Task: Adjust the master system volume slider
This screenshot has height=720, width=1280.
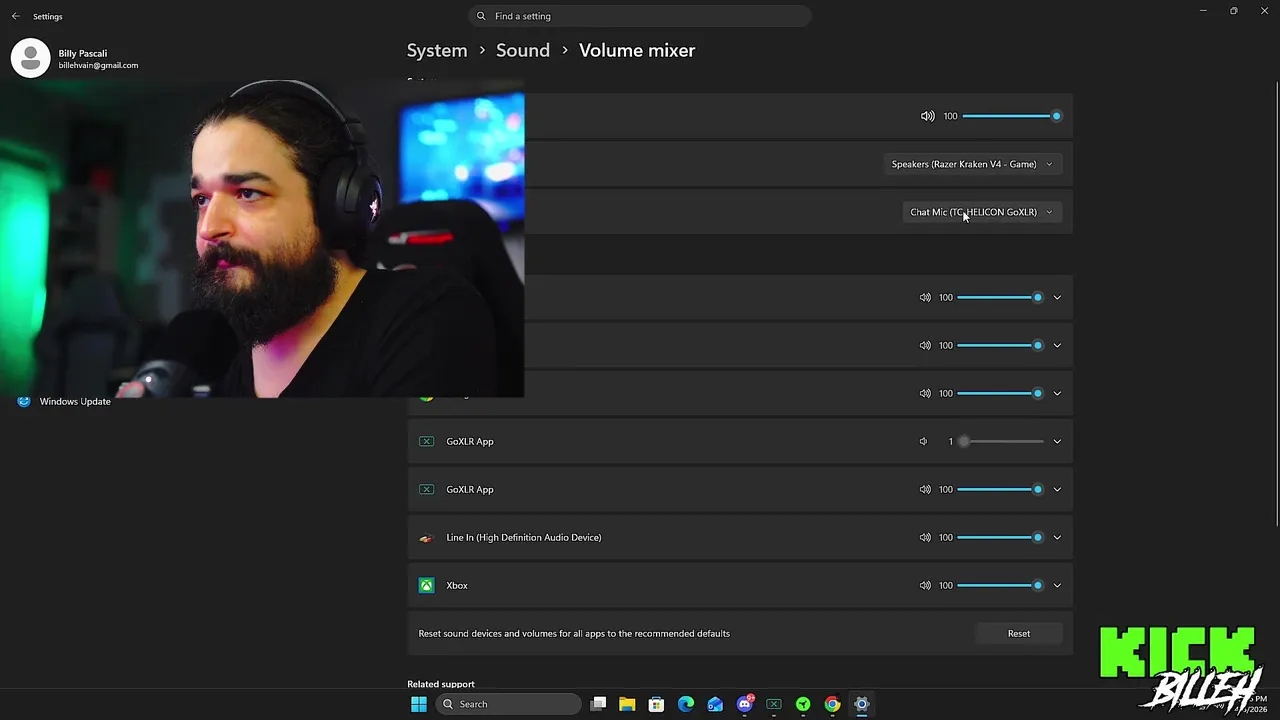Action: tap(1012, 116)
